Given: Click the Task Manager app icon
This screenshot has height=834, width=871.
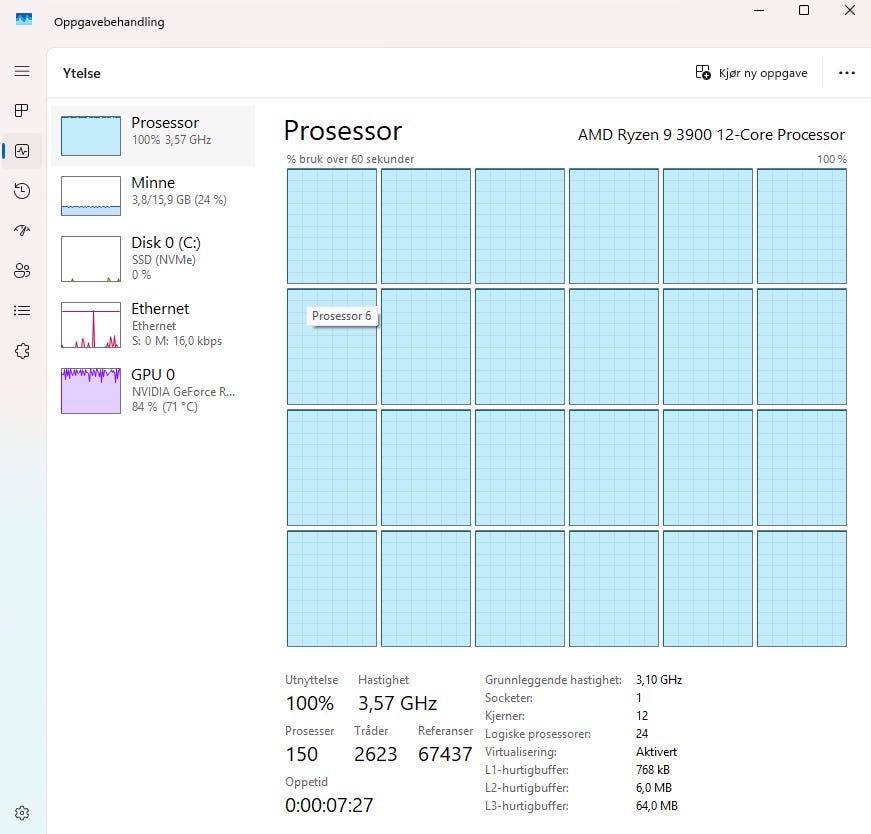Looking at the screenshot, I should 24,20.
